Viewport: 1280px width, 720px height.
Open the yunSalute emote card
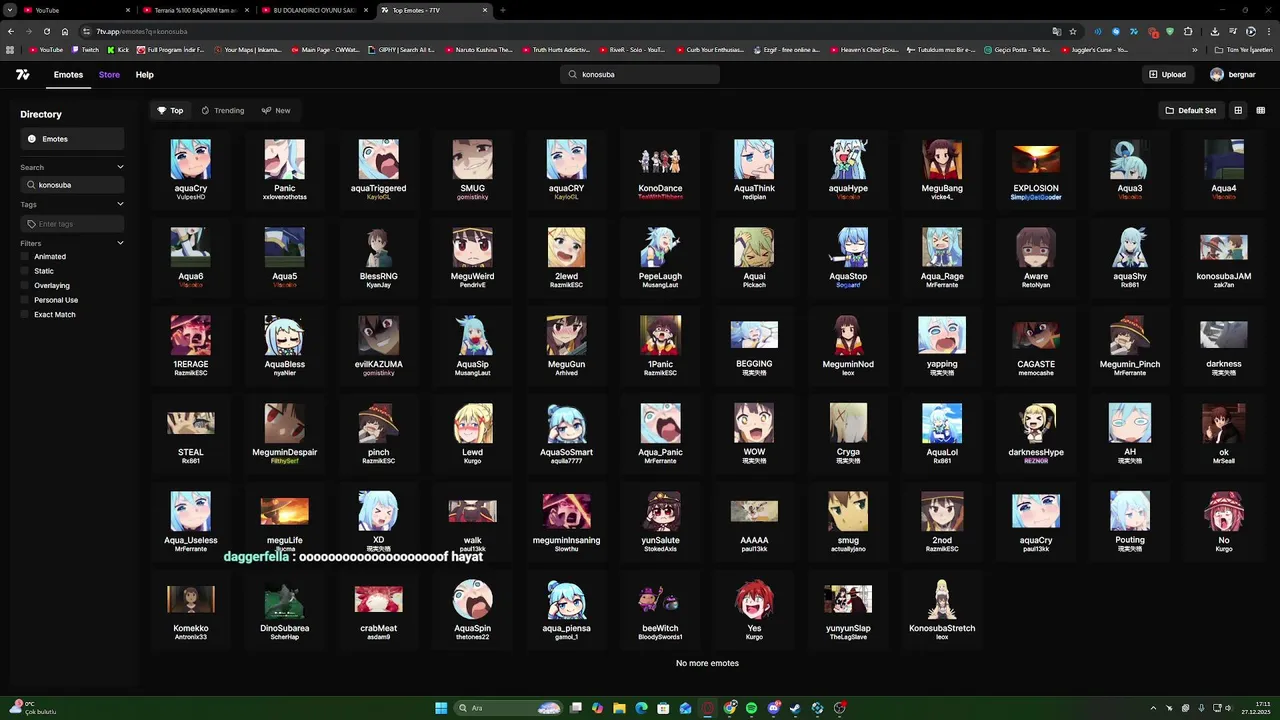[660, 521]
